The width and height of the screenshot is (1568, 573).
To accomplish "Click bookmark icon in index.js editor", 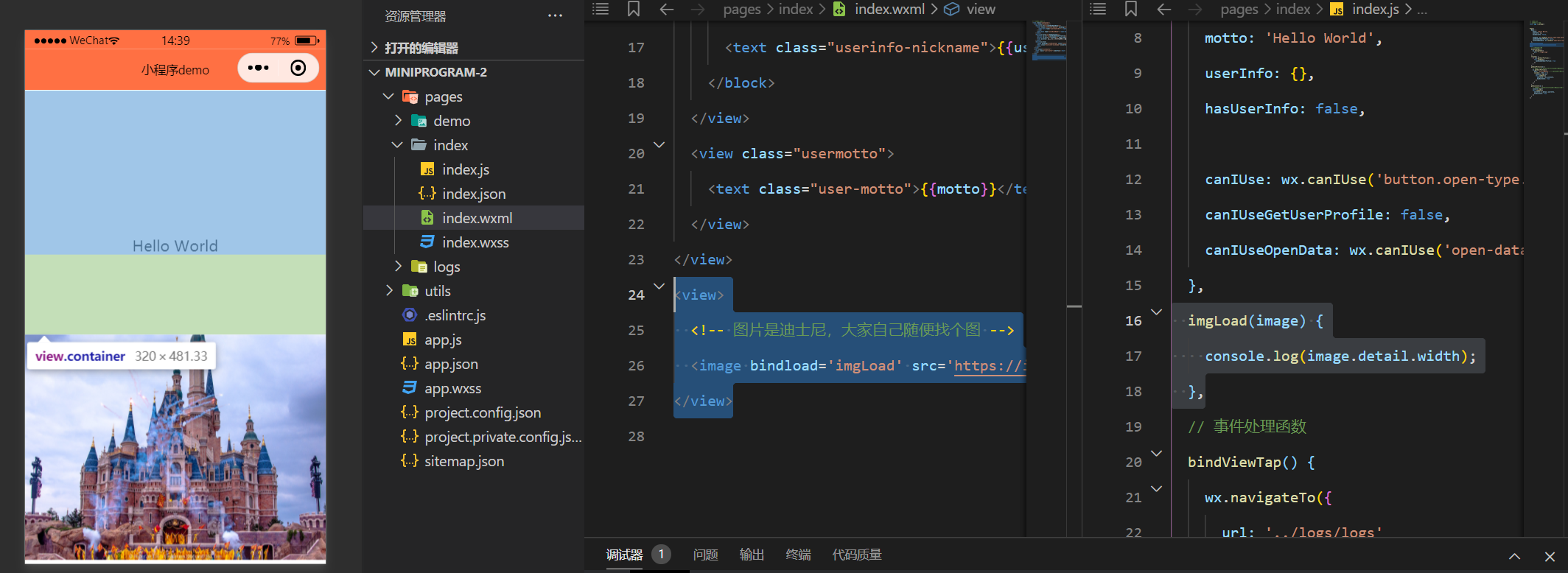I will [1131, 9].
